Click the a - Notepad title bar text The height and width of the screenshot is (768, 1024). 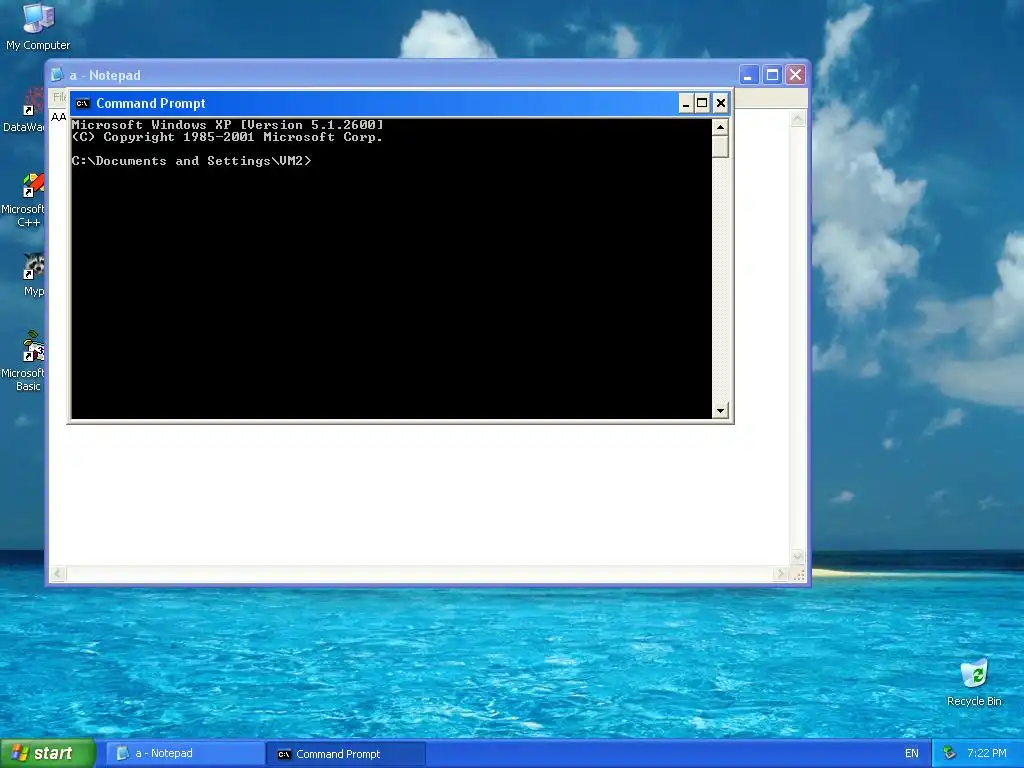click(105, 75)
